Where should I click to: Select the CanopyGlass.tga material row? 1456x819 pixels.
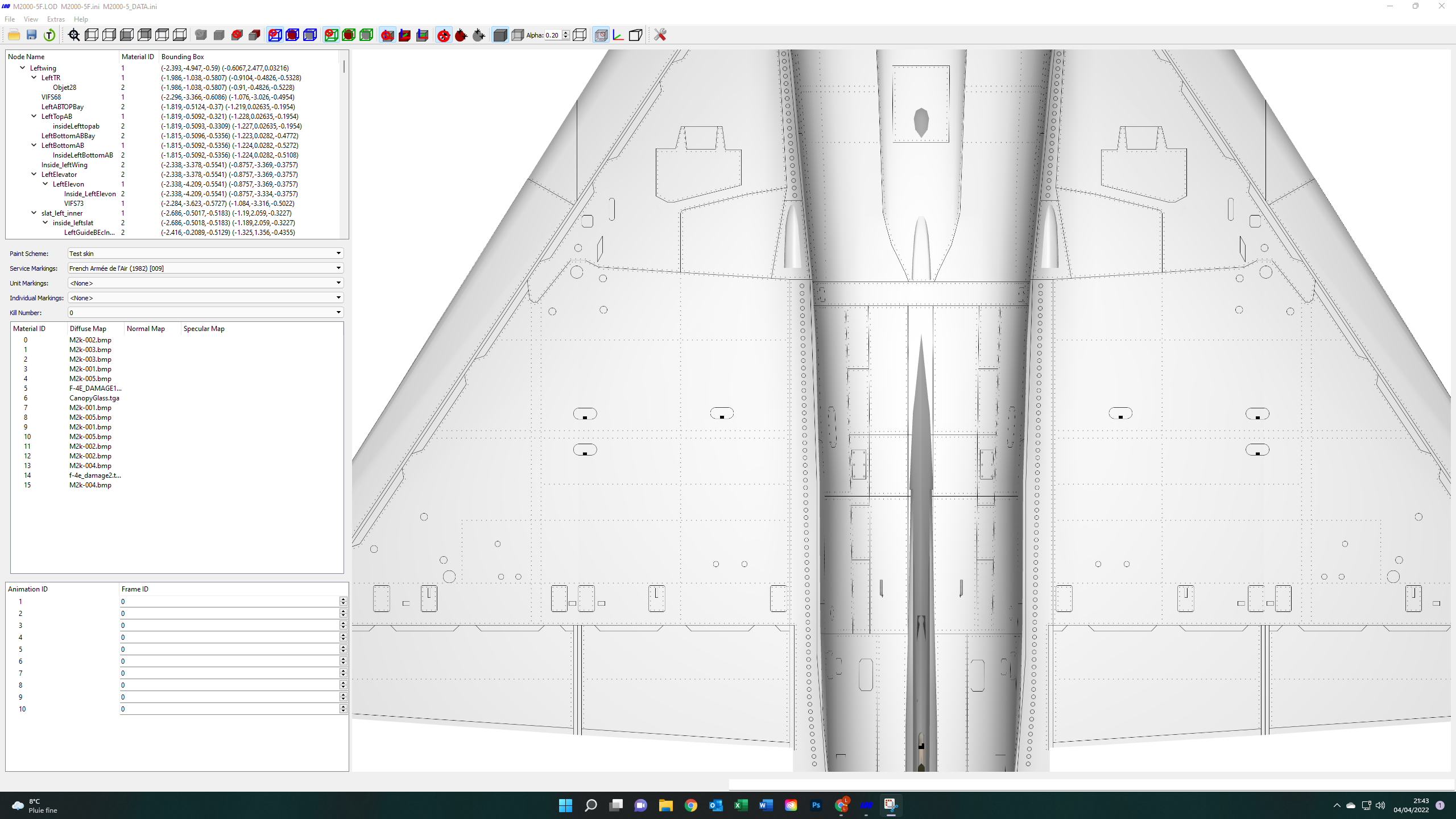point(94,398)
